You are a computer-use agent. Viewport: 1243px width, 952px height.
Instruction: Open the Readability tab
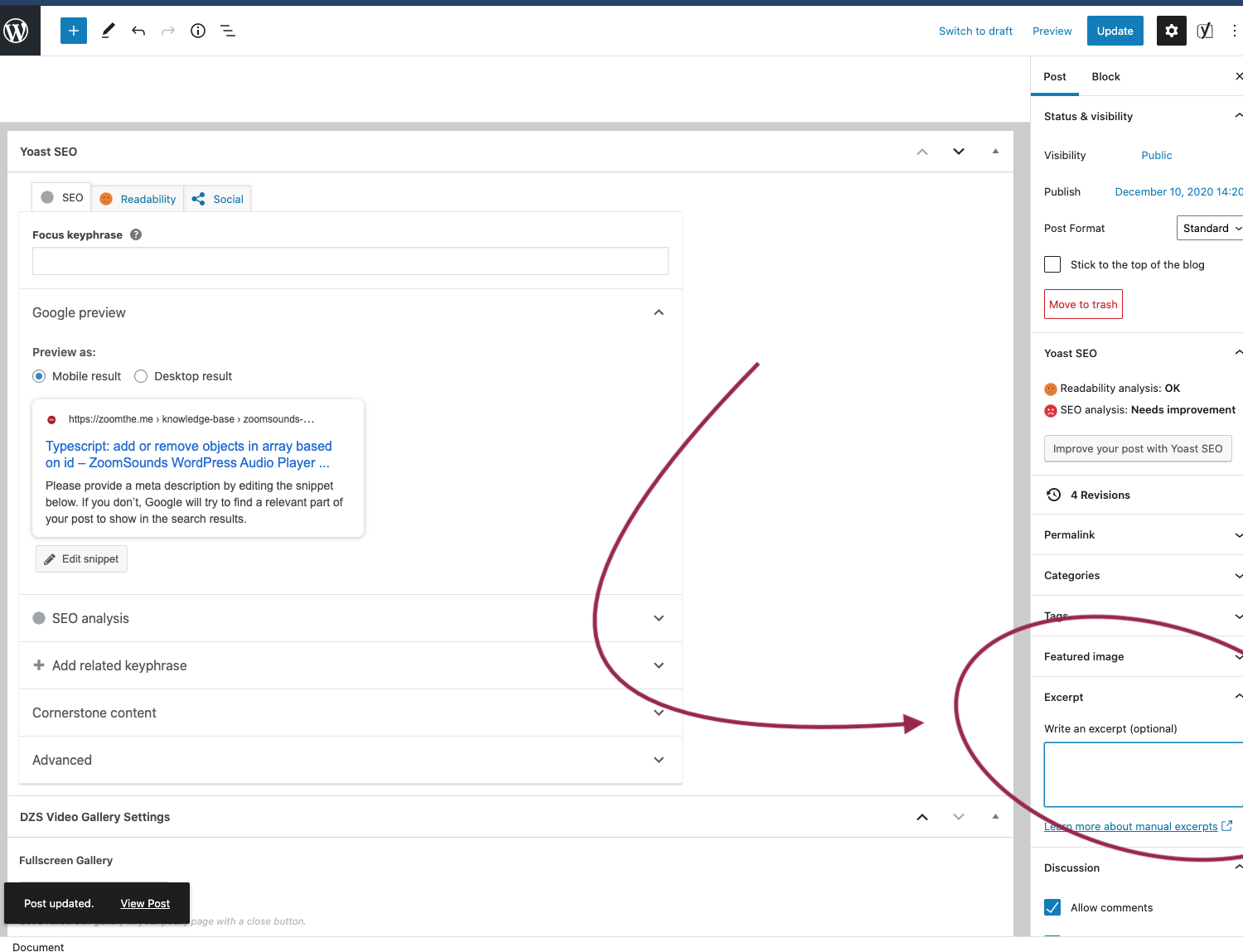(x=138, y=199)
